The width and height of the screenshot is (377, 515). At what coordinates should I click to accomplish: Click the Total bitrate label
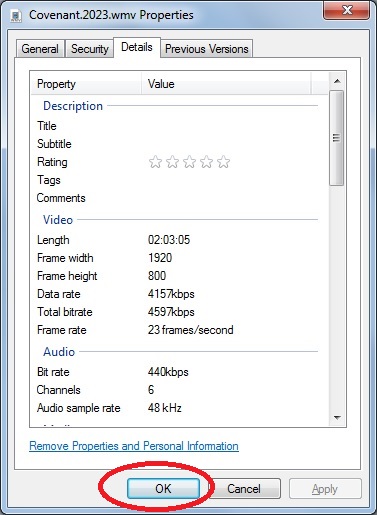point(65,312)
